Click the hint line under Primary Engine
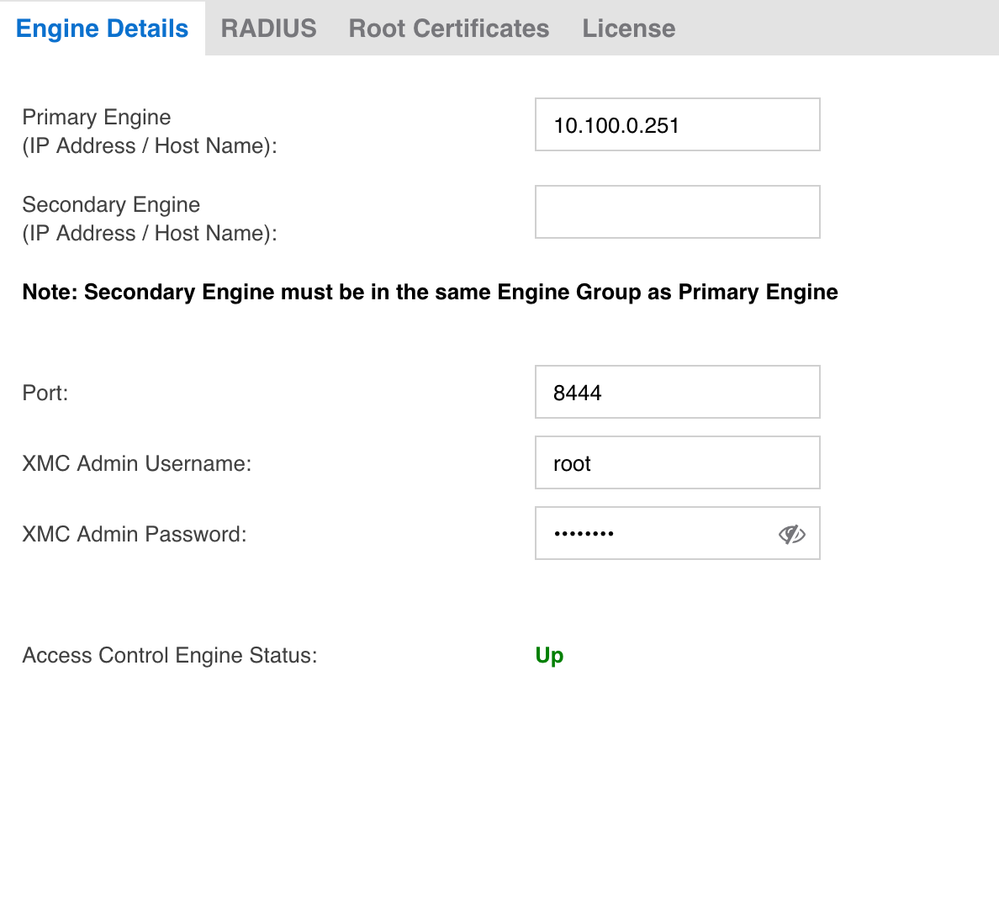The height and width of the screenshot is (903, 999). click(x=149, y=146)
